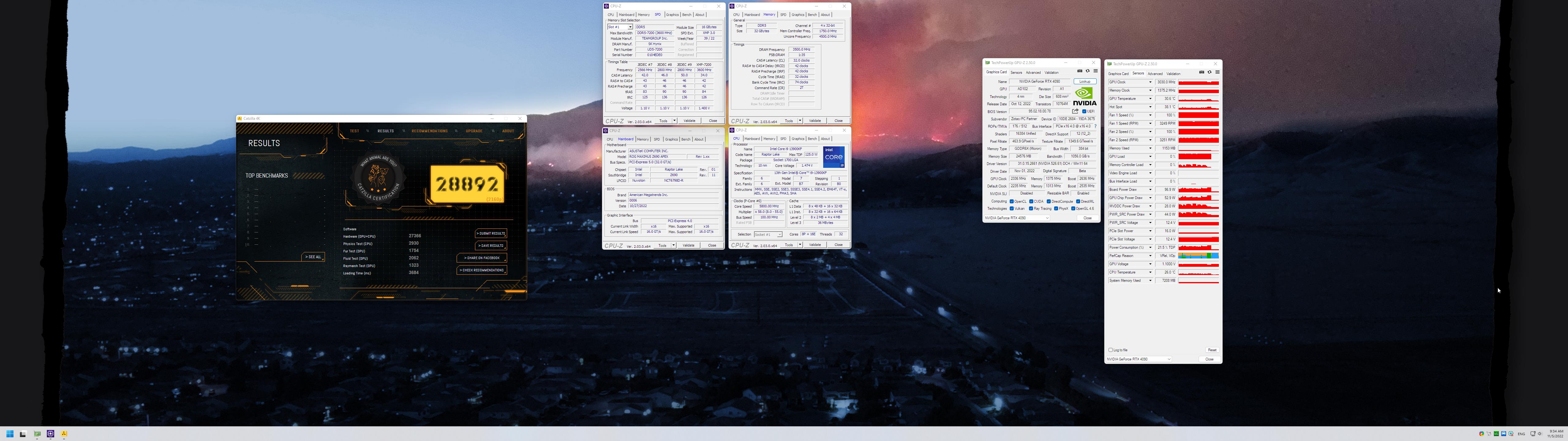This screenshot has height=441, width=1568.
Task: Open Graphics tab in CPU-Z Memory window
Action: click(x=798, y=15)
